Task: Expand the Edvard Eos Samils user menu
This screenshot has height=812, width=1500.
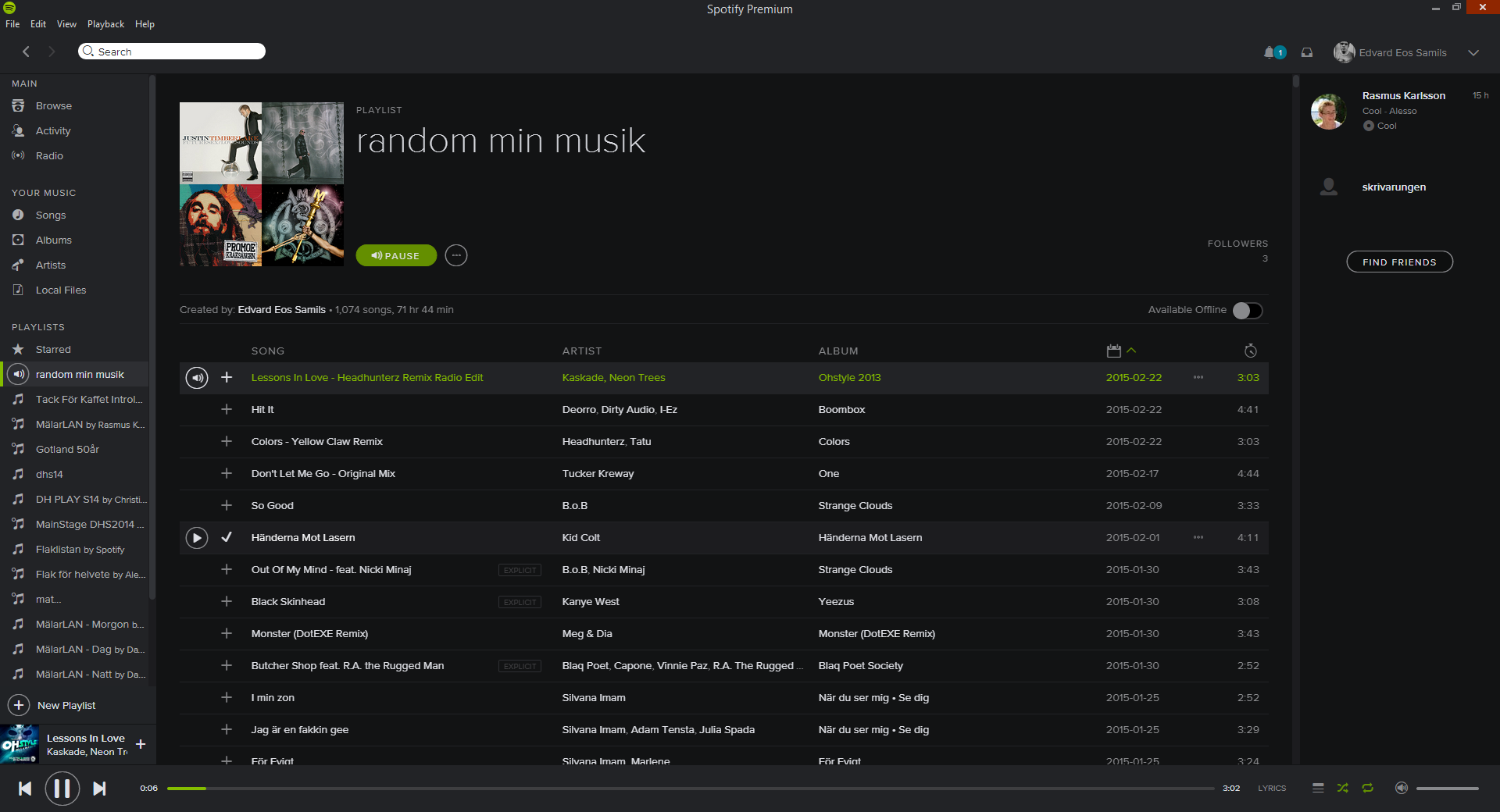Action: pyautogui.click(x=1473, y=53)
